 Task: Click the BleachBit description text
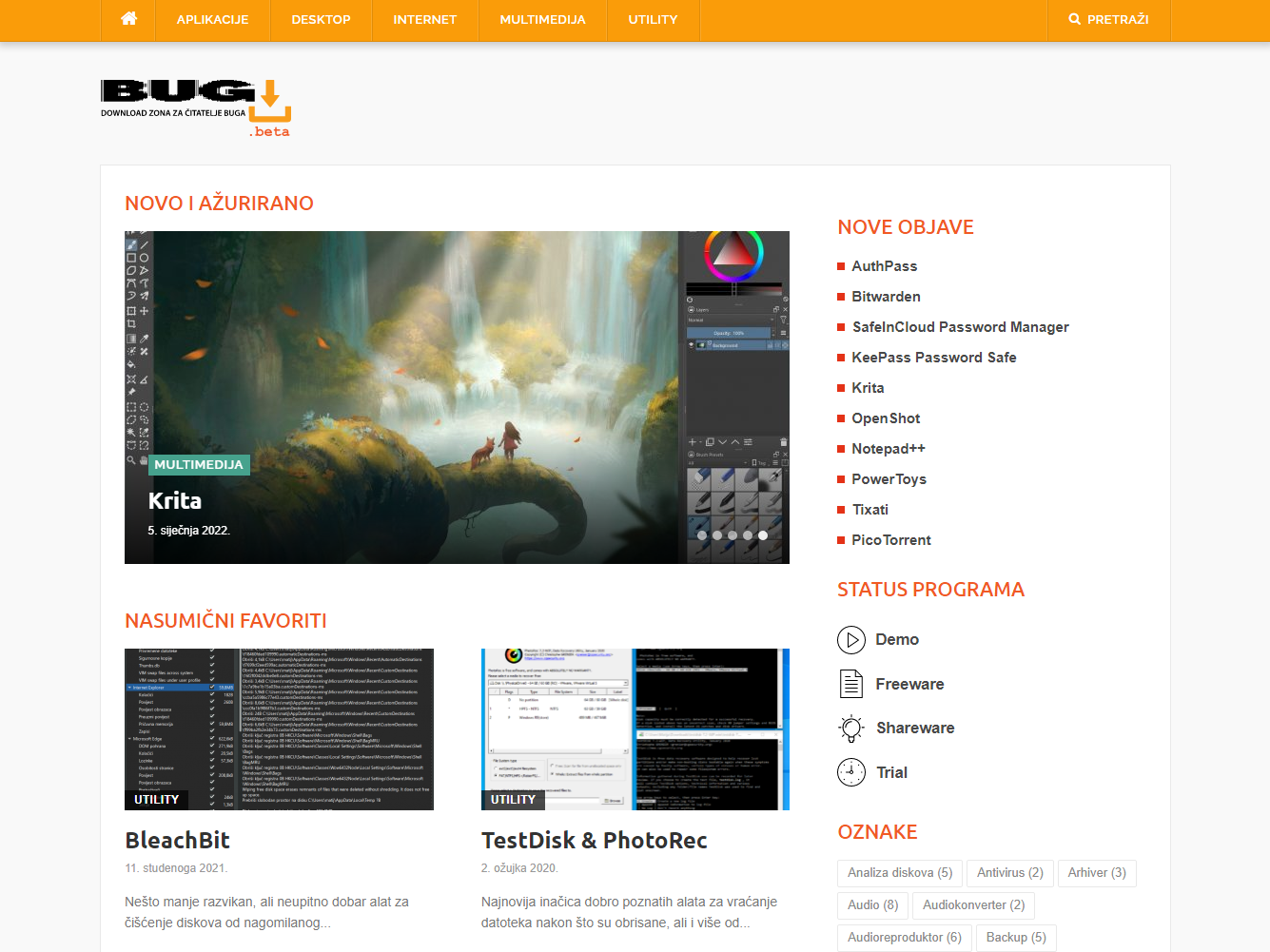click(266, 912)
